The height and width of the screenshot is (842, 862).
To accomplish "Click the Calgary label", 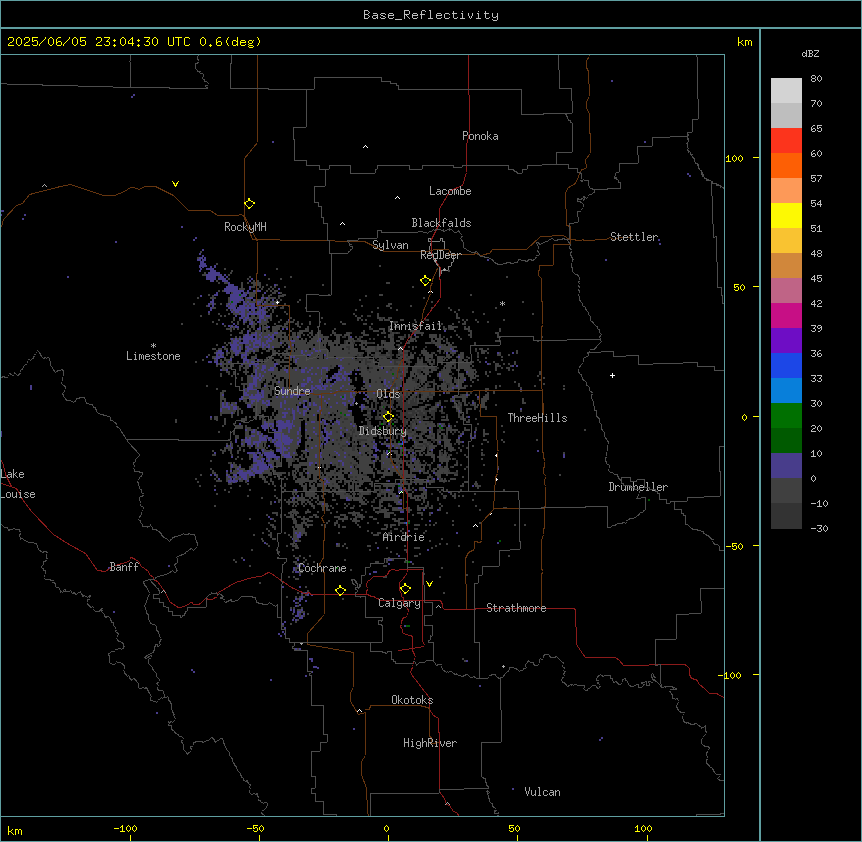I will click(399, 603).
